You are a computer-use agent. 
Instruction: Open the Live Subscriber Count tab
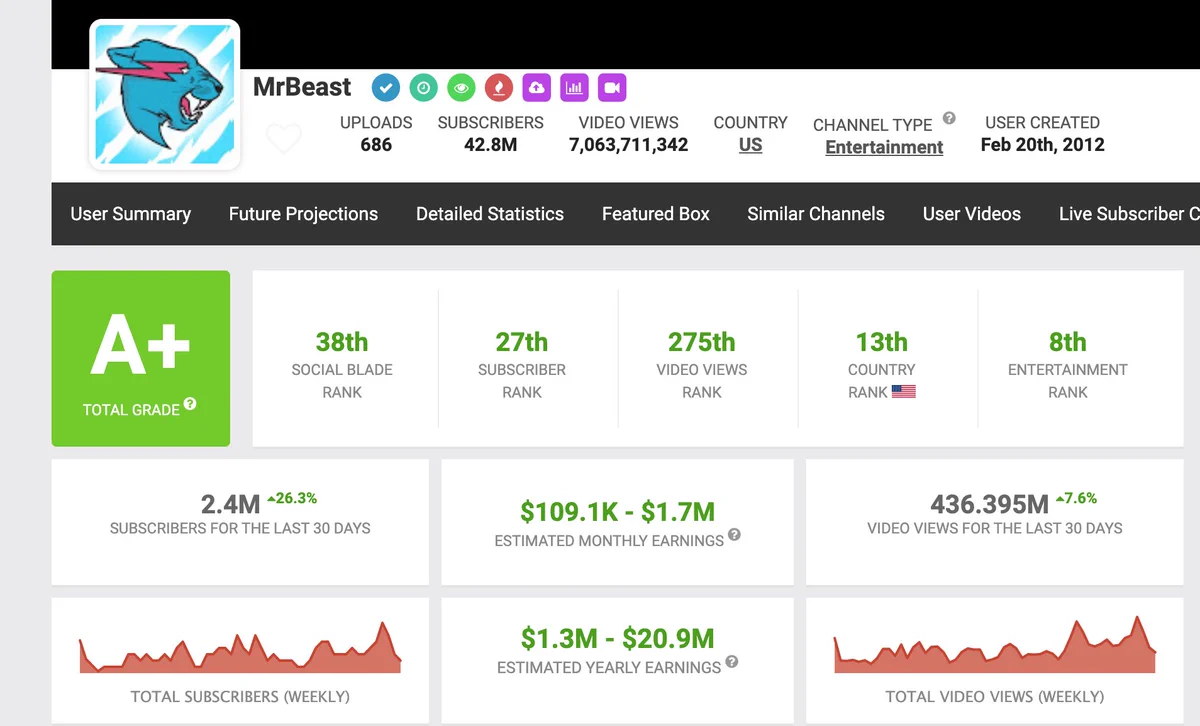pyautogui.click(x=1129, y=214)
